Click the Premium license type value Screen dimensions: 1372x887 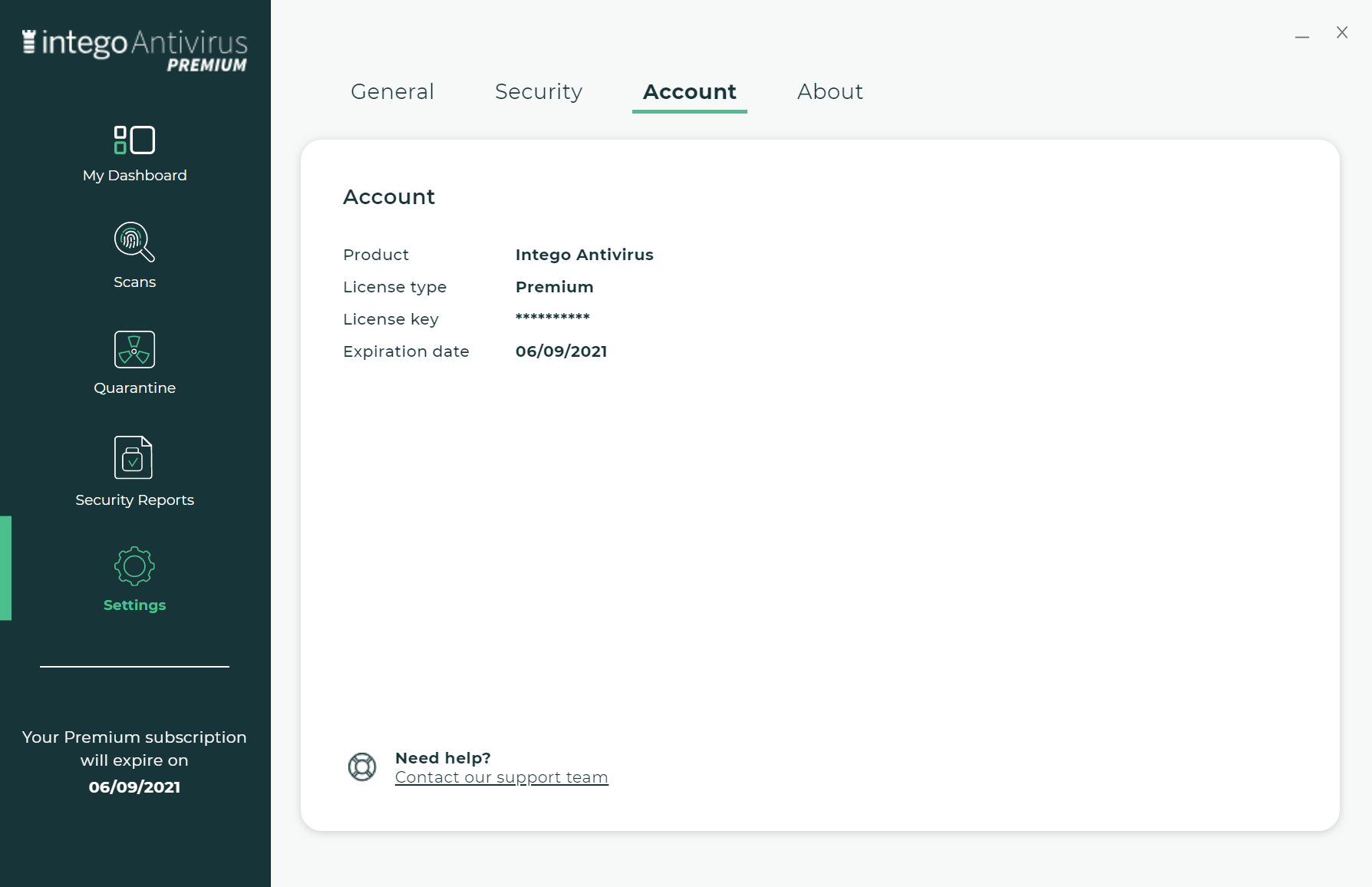tap(555, 287)
